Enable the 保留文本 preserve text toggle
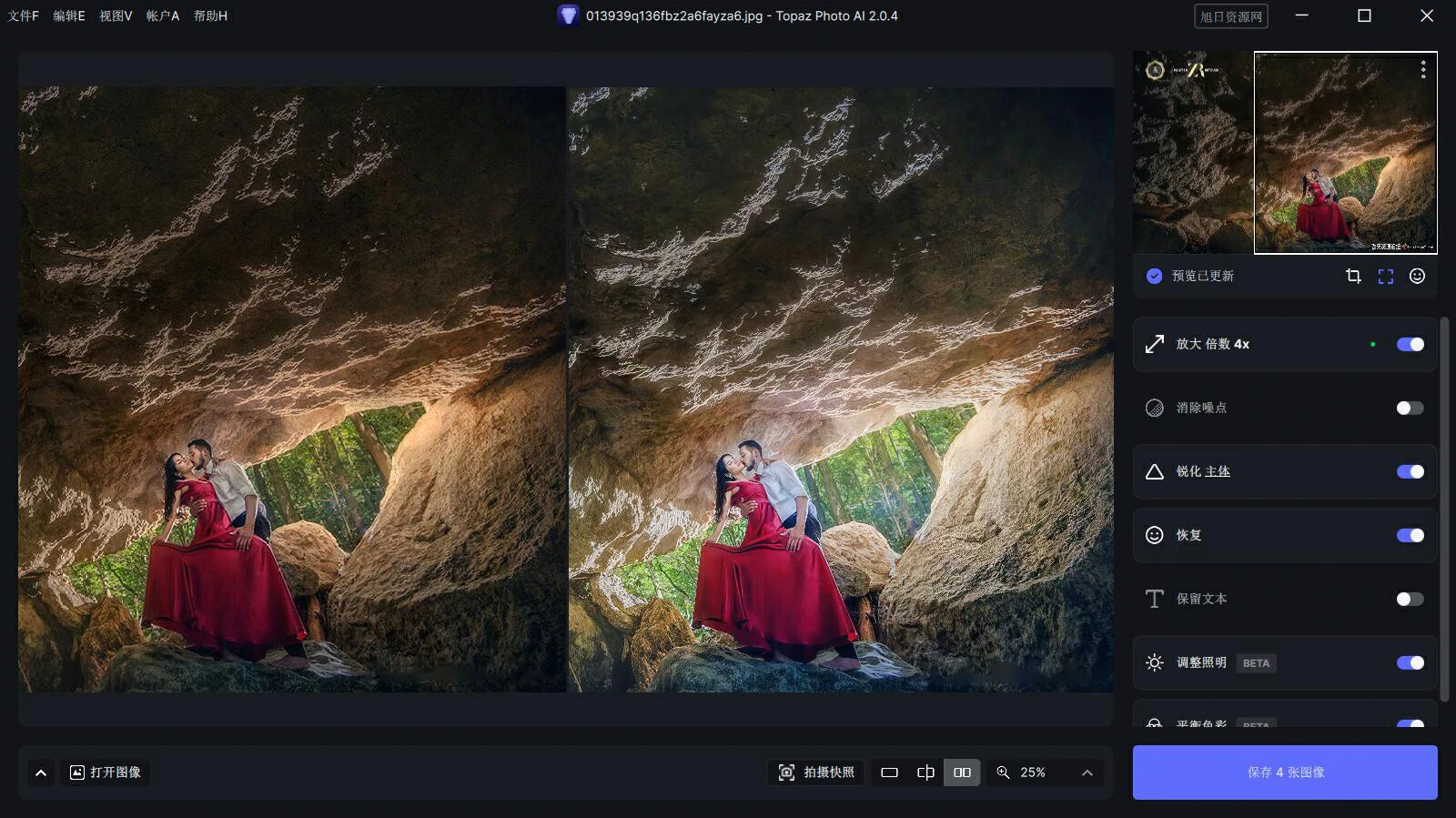The height and width of the screenshot is (818, 1456). pos(1410,599)
